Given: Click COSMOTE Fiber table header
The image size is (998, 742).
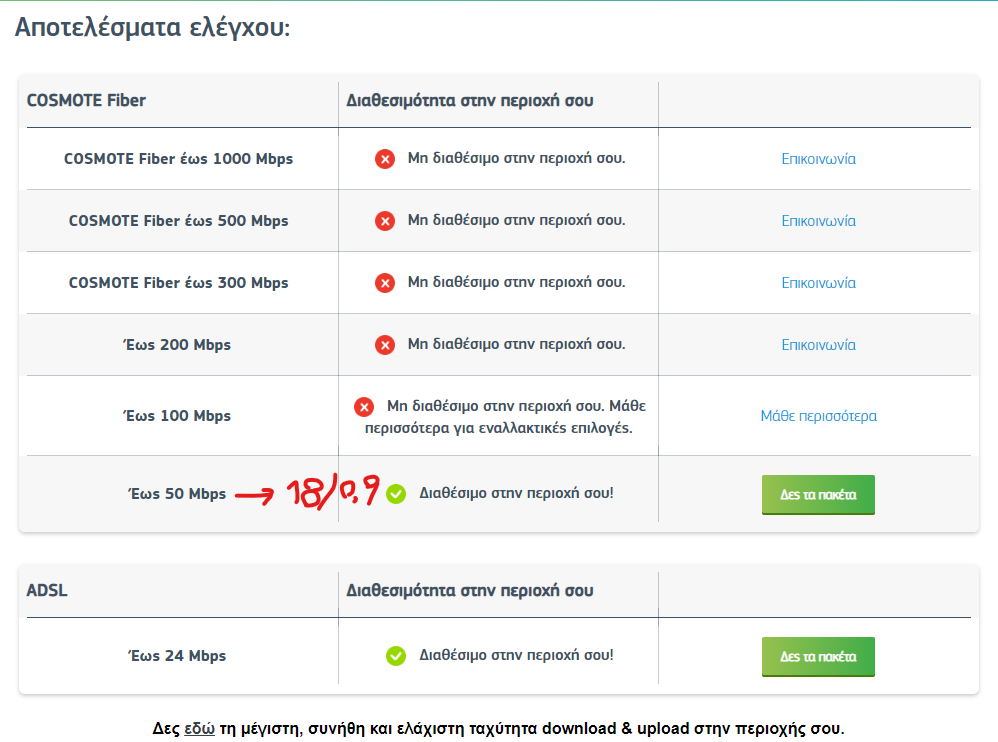Looking at the screenshot, I should tap(87, 101).
